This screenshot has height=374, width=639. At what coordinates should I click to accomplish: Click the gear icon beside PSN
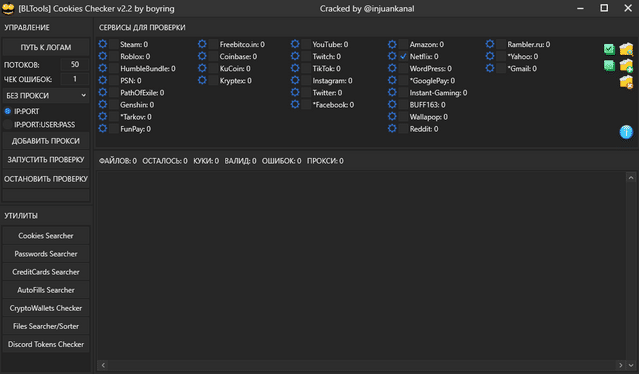click(x=103, y=80)
